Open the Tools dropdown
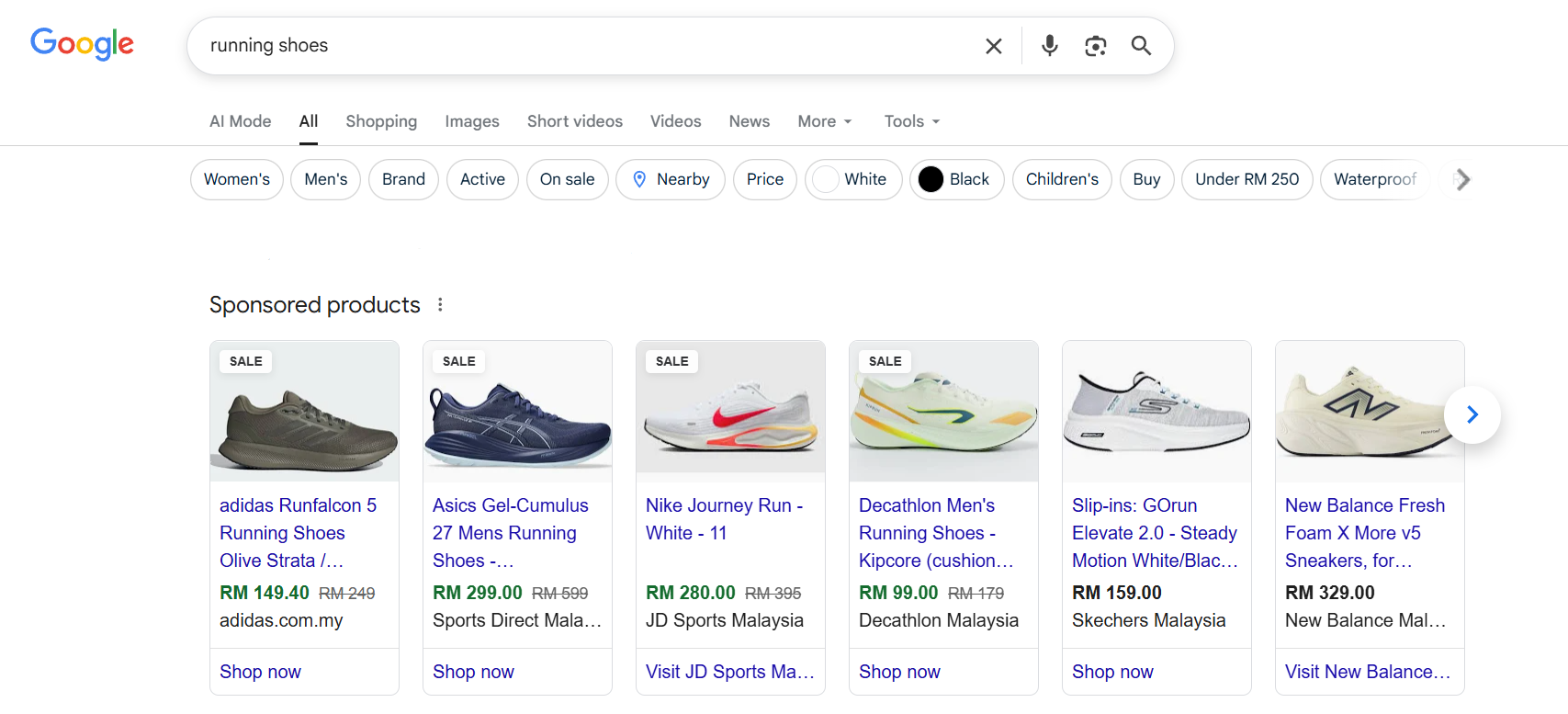1568x714 pixels. (912, 121)
